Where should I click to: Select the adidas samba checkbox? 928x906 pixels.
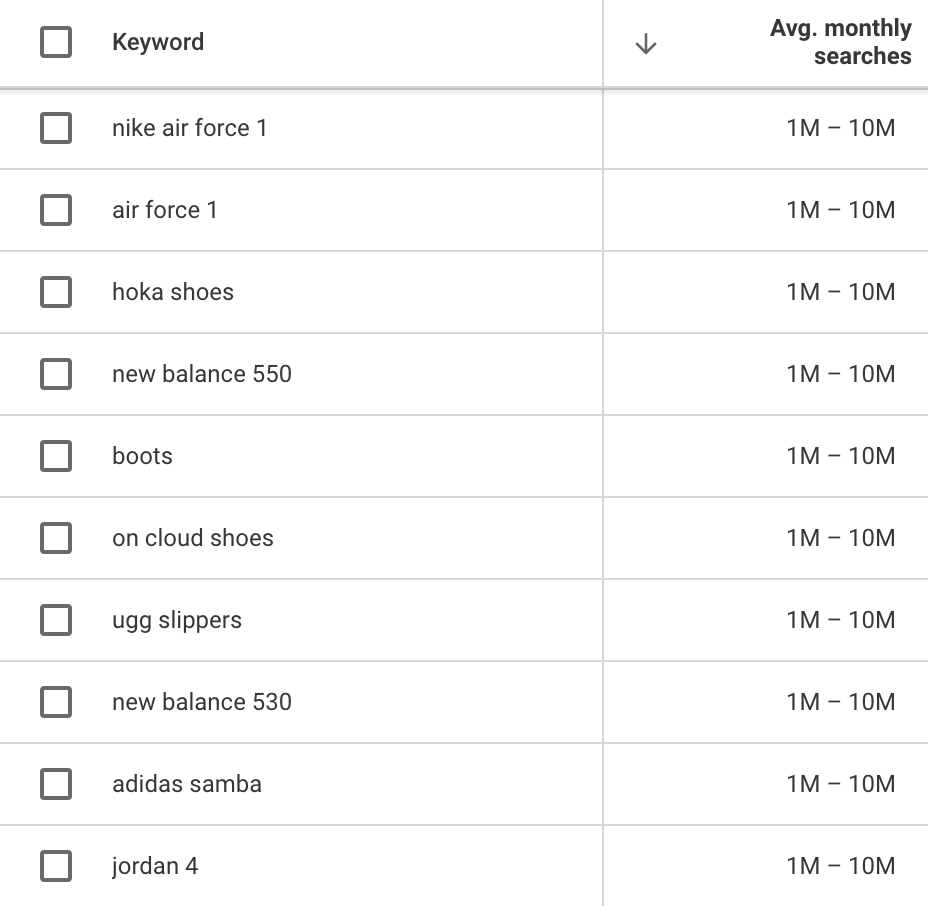pyautogui.click(x=56, y=784)
